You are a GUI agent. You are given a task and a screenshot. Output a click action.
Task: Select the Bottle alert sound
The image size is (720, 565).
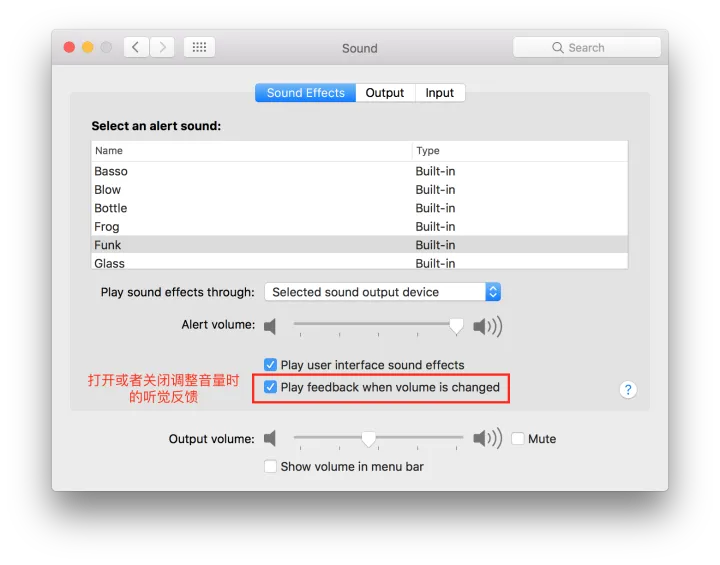[360, 208]
